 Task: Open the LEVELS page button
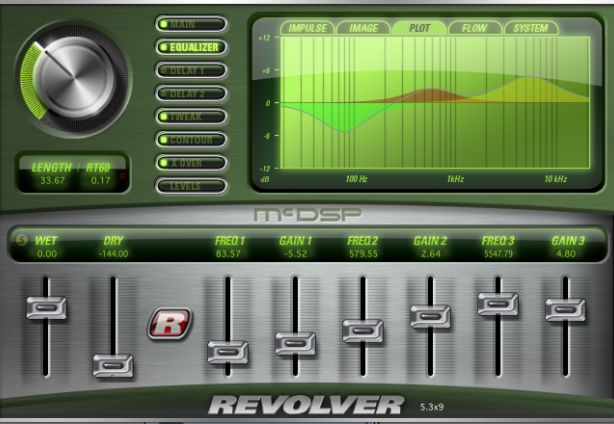point(191,186)
